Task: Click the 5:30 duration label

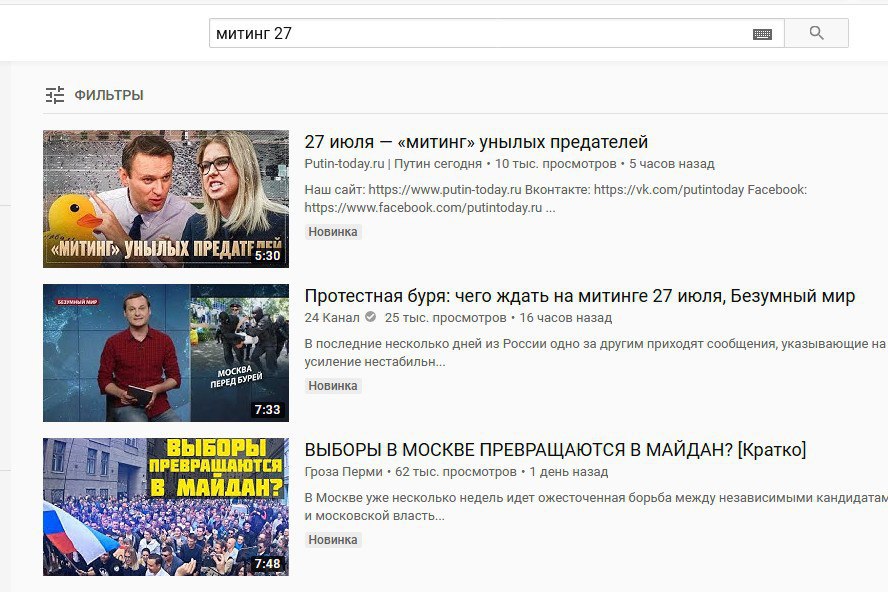Action: [268, 255]
